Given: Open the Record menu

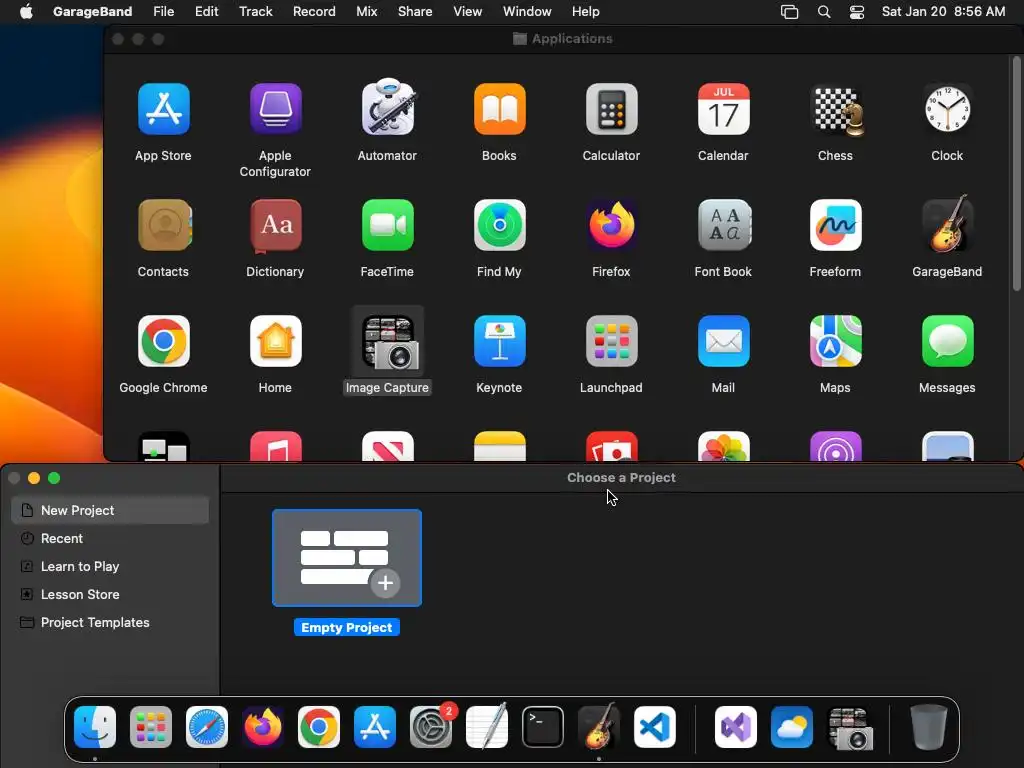Looking at the screenshot, I should [x=314, y=12].
